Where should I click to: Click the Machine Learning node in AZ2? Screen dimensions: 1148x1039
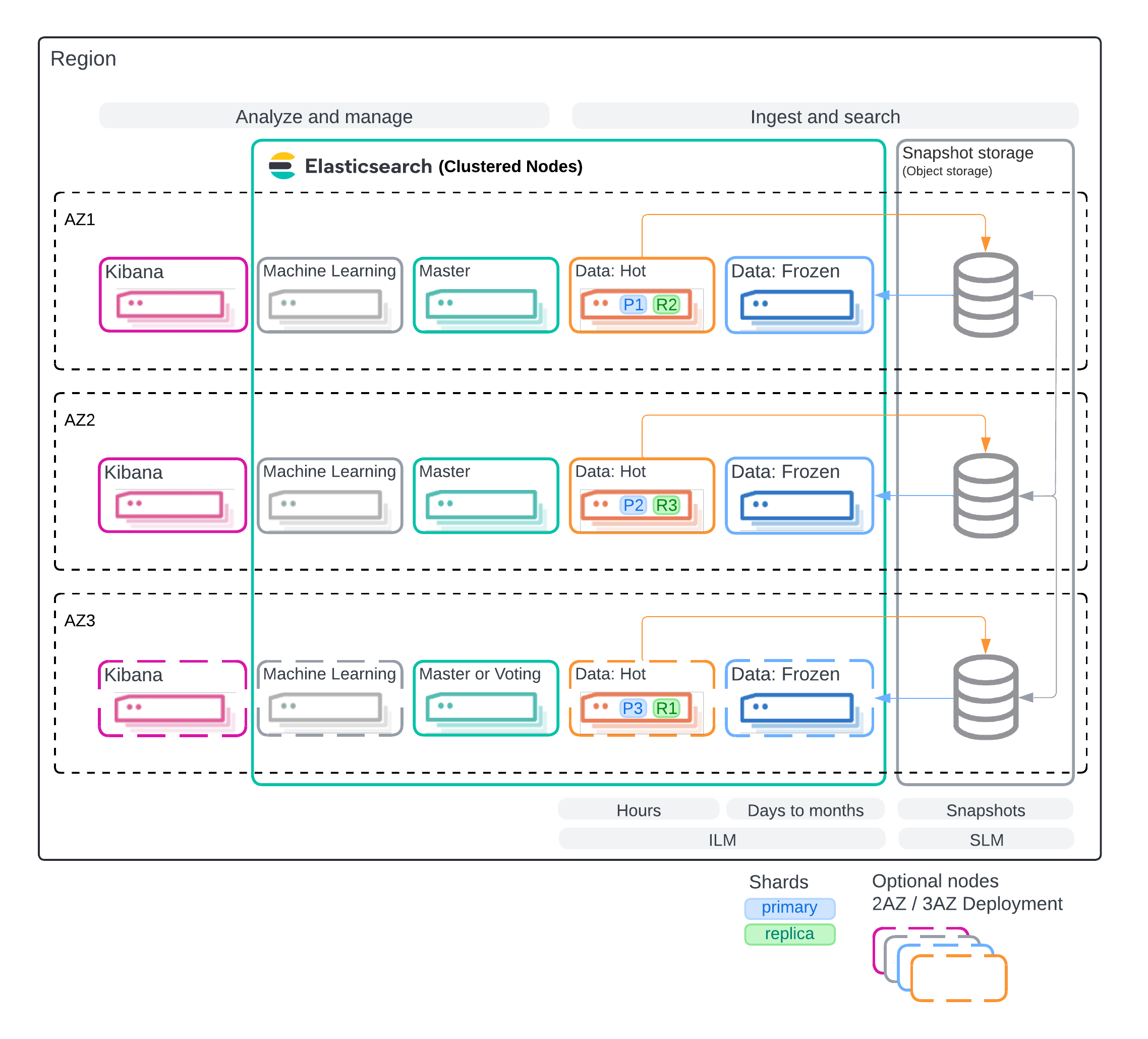pyautogui.click(x=330, y=495)
